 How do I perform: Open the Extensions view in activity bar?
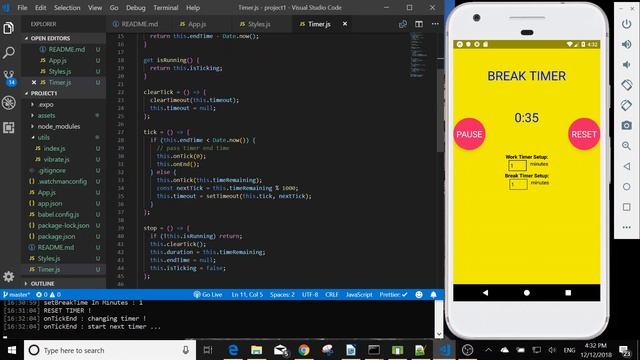pyautogui.click(x=9, y=127)
